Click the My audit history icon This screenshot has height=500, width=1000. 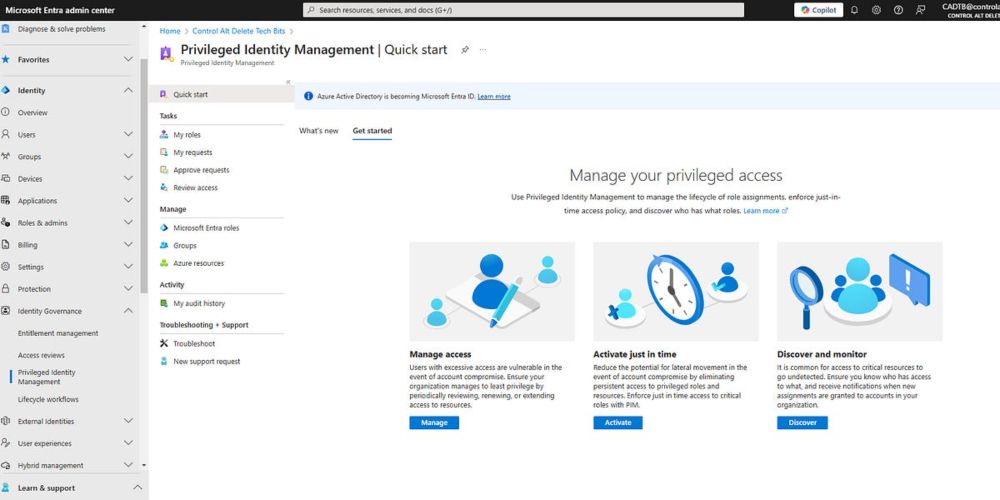pyautogui.click(x=164, y=304)
